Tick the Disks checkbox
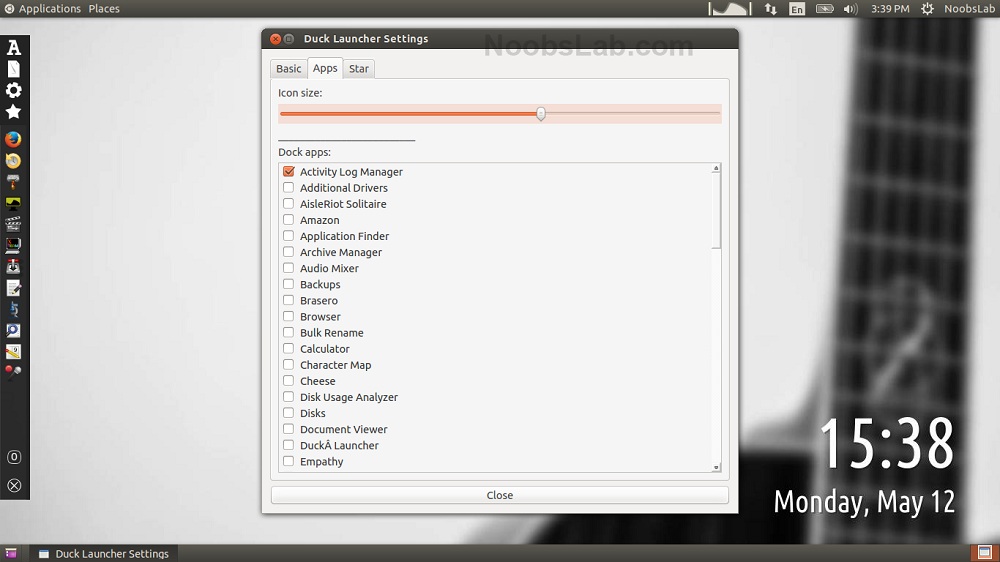Image resolution: width=1000 pixels, height=562 pixels. point(289,413)
